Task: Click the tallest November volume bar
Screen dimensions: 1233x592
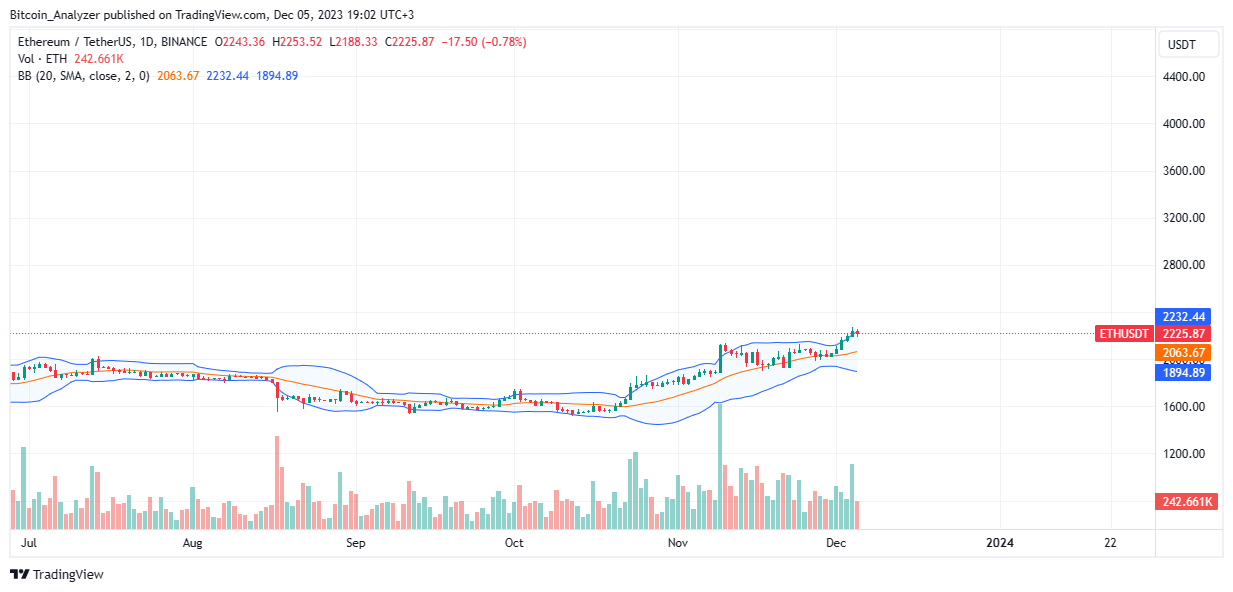Action: pos(720,466)
